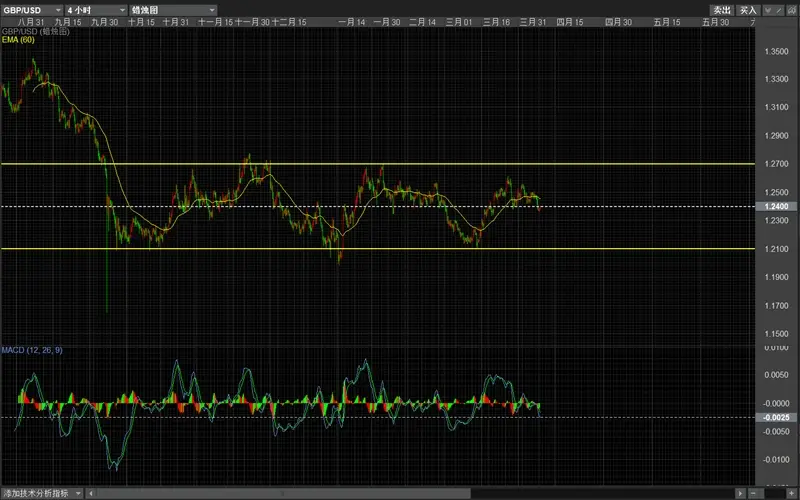The height and width of the screenshot is (500, 800).
Task: Select the upper yellow resistance line at 1.2700
Action: tap(378, 164)
